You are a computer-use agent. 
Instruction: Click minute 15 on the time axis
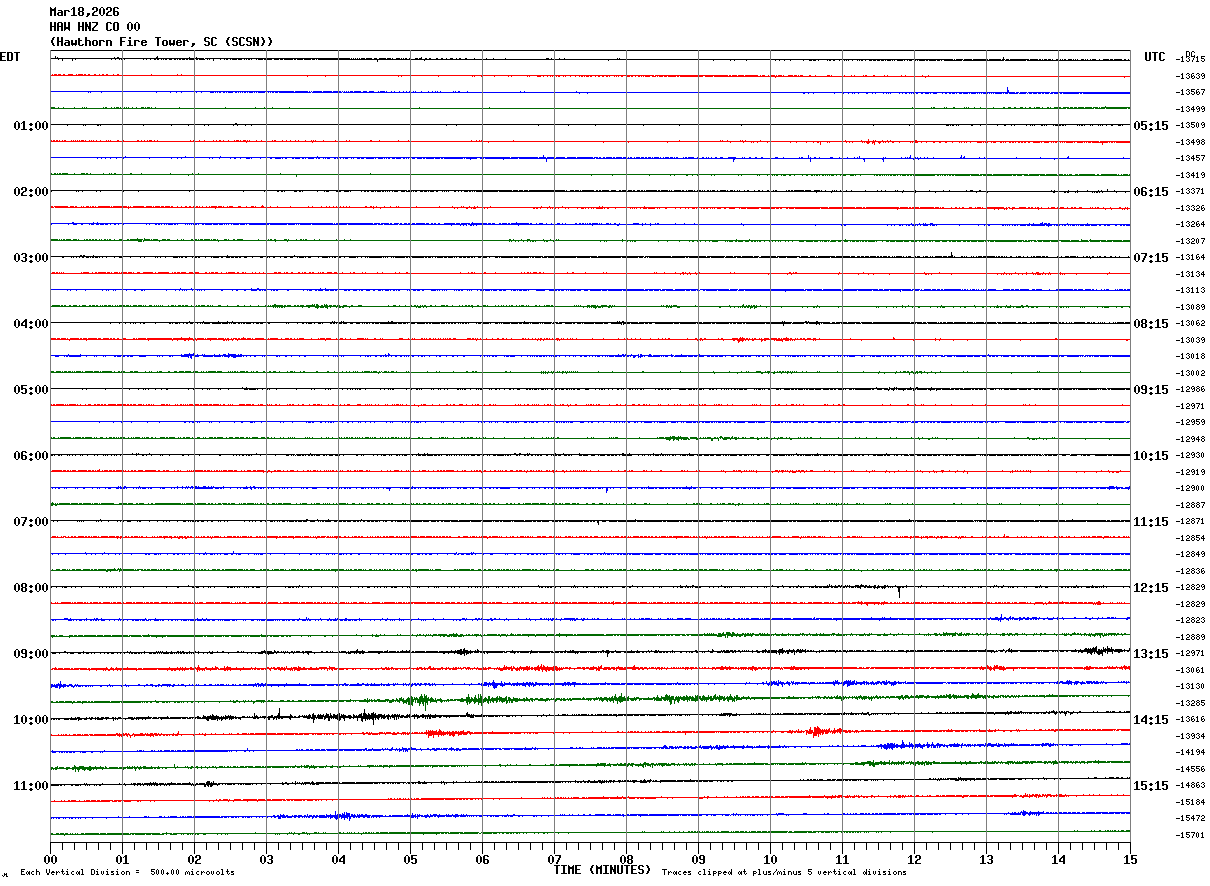[1130, 859]
